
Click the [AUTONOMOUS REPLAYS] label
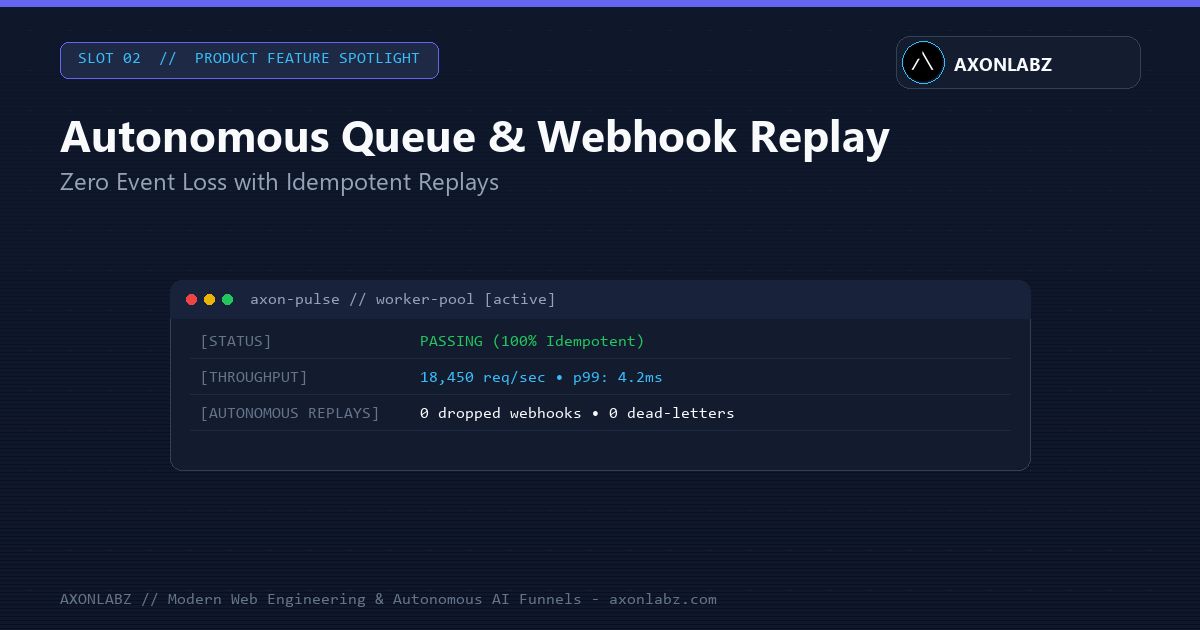(290, 413)
